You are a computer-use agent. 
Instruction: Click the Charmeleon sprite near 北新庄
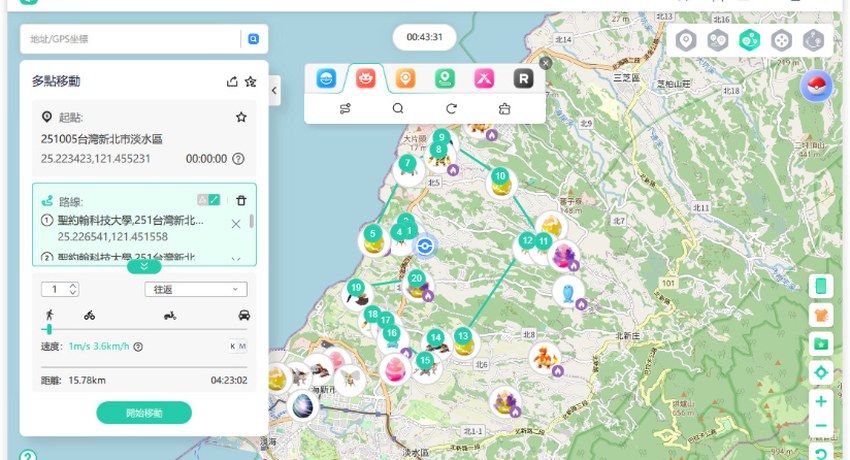(x=544, y=358)
